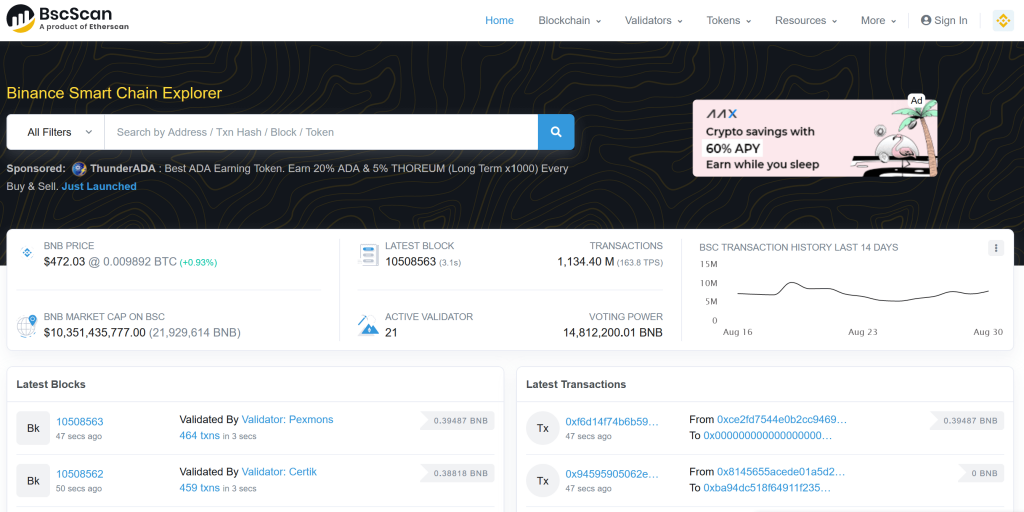The image size is (1024, 512).
Task: Open From address 0x8145655acede01a5d2...
Action: pos(781,472)
